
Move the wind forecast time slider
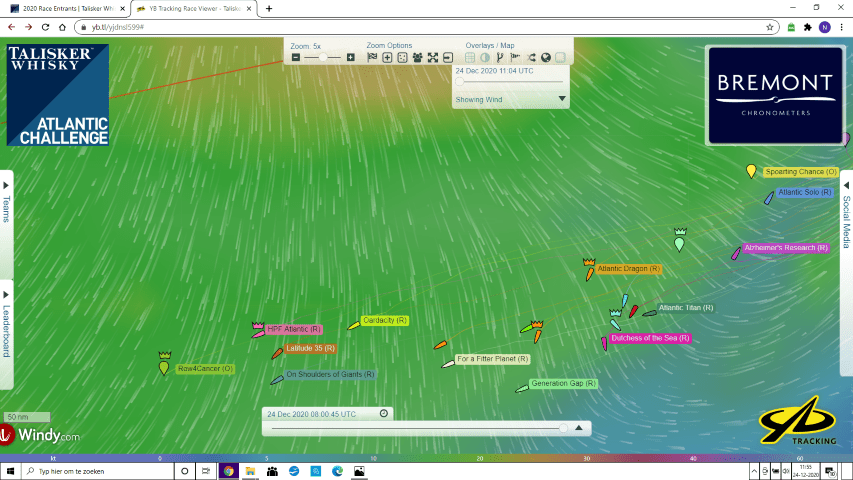[x=460, y=82]
